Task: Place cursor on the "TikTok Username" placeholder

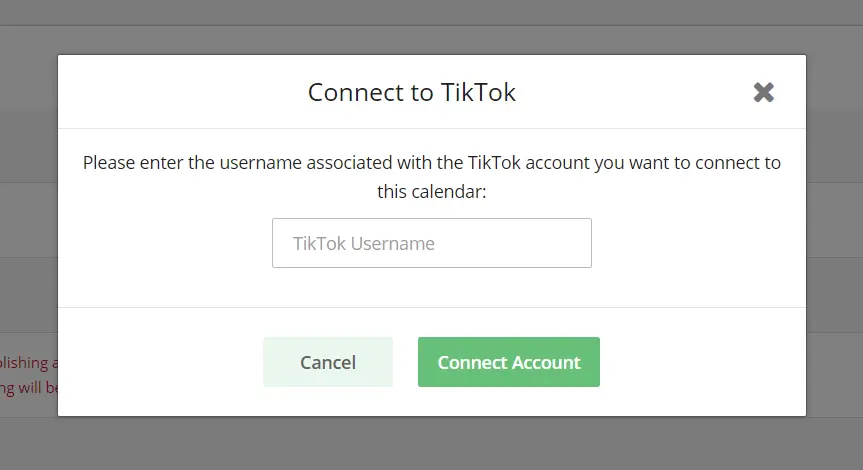Action: (x=364, y=243)
